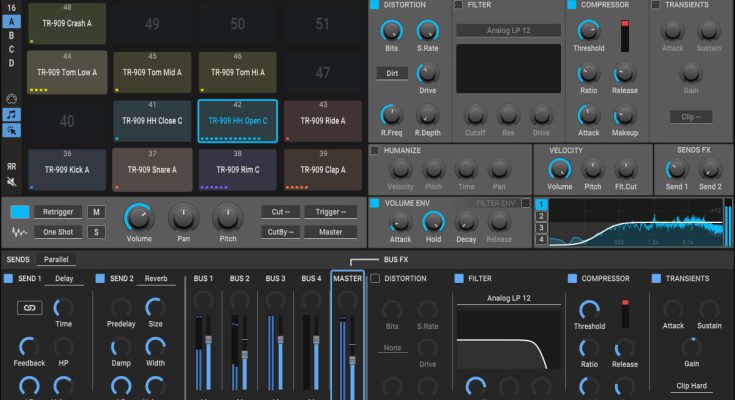Viewport: 735px width, 400px height.
Task: Solo the pad with the S button
Action: (96, 232)
